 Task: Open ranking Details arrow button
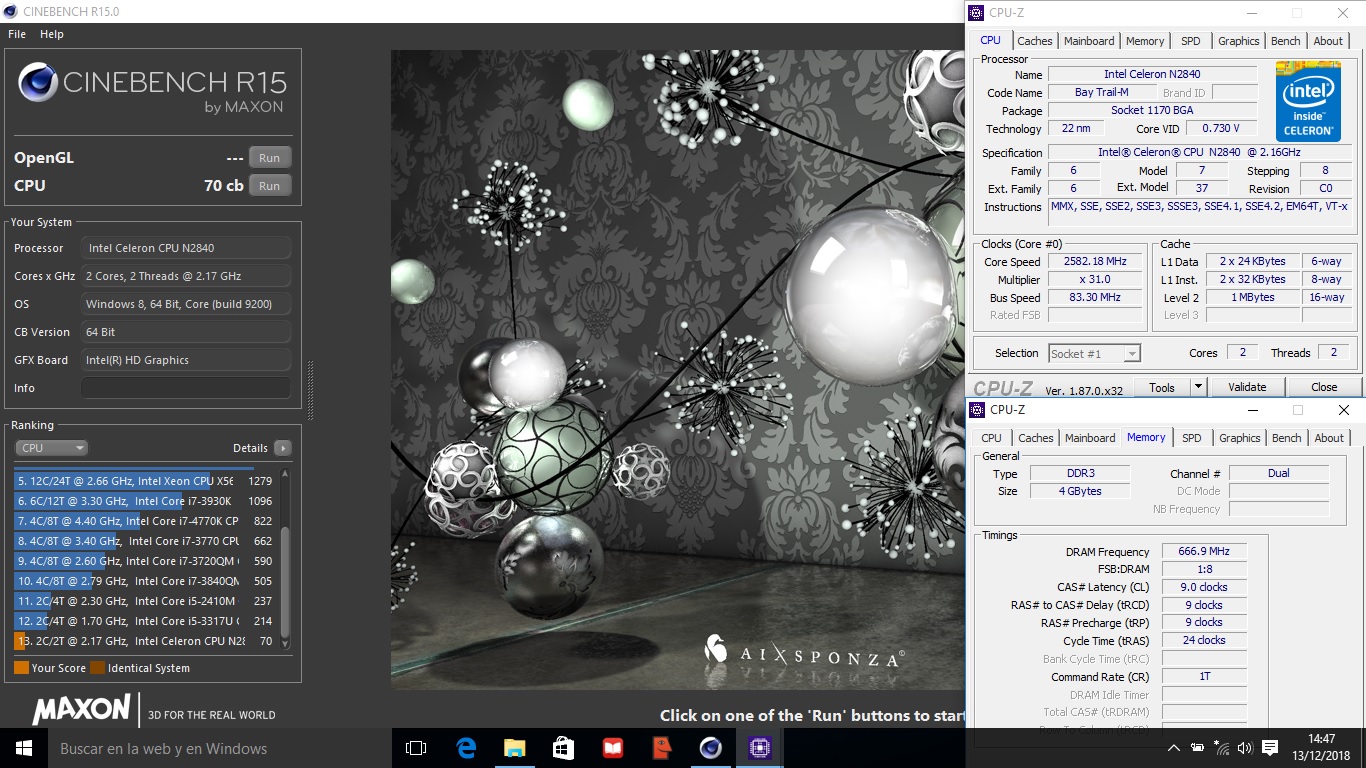[x=283, y=448]
